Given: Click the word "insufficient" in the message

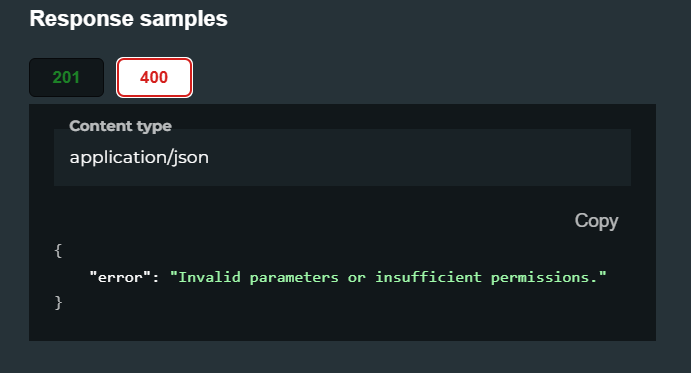Looking at the screenshot, I should pyautogui.click(x=428, y=277).
